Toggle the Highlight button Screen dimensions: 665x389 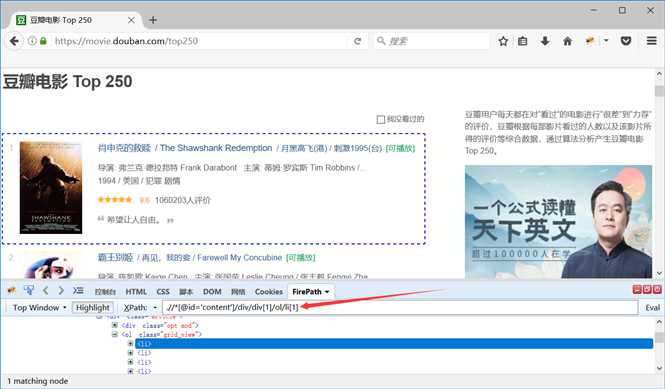(x=92, y=308)
